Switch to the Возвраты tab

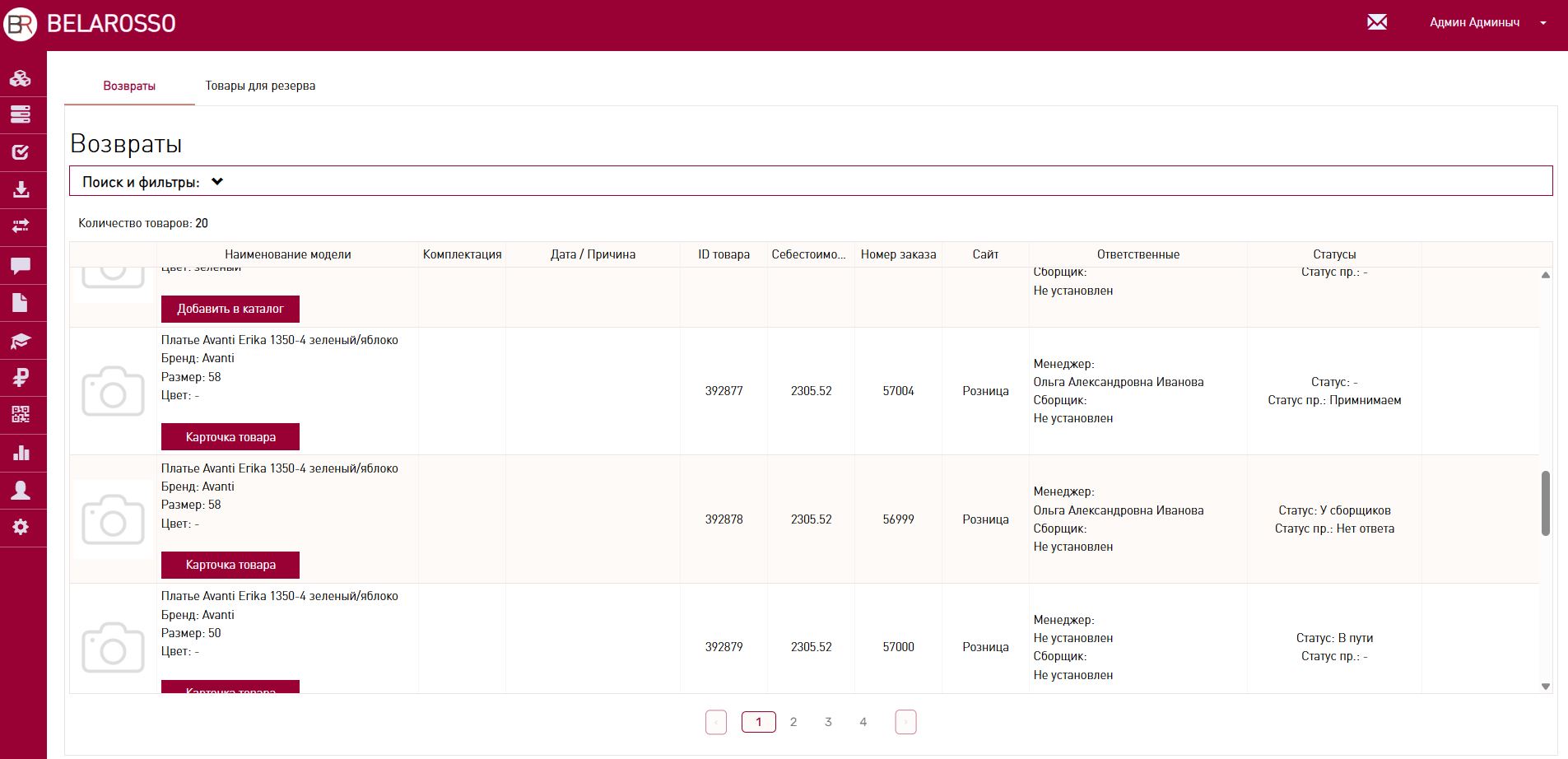(129, 86)
